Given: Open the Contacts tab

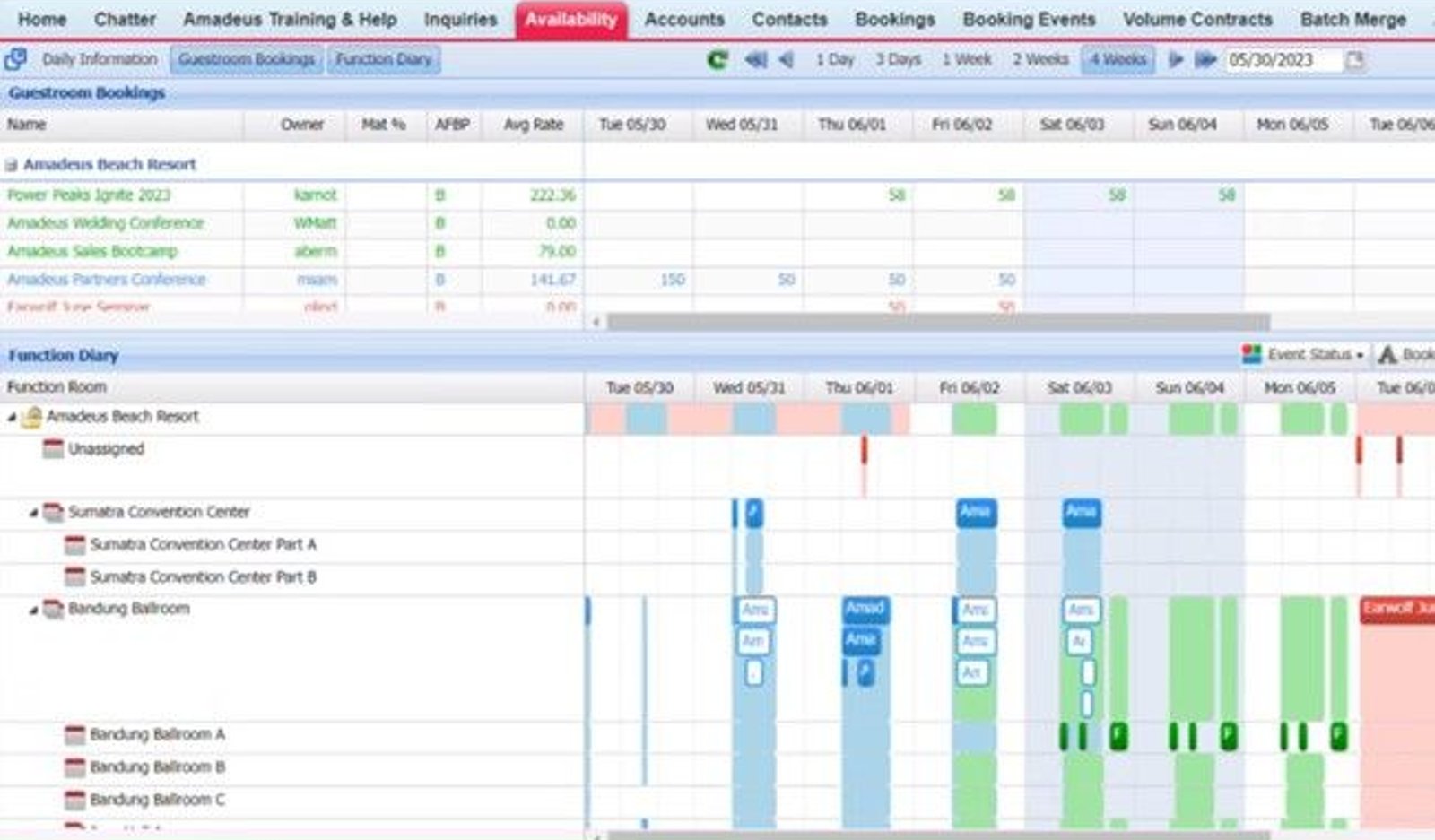Looking at the screenshot, I should point(789,19).
